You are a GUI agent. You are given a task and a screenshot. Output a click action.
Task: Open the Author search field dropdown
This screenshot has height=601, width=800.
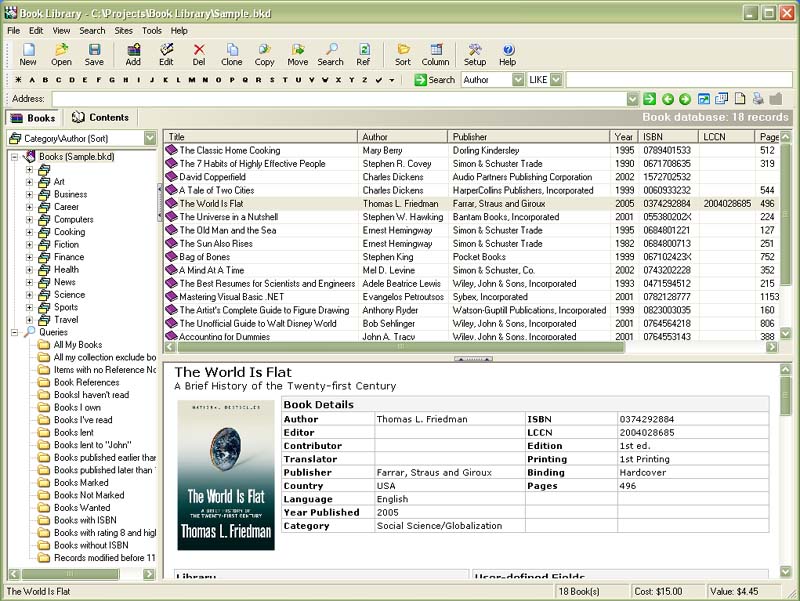(x=517, y=79)
